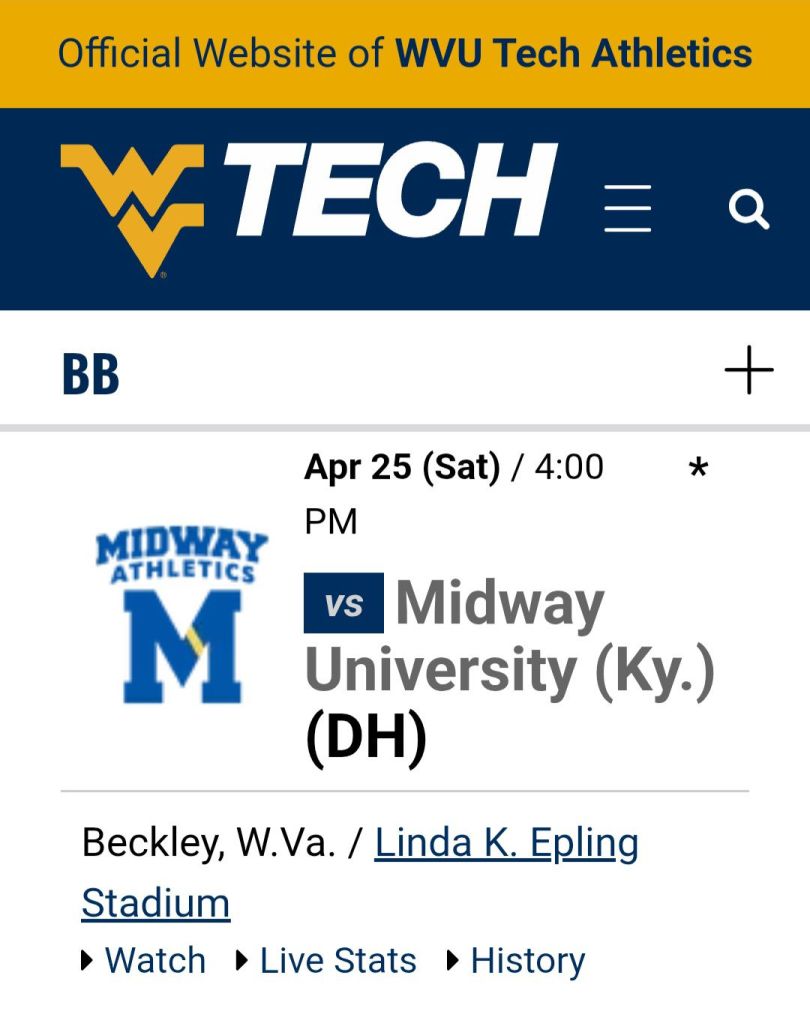810x1023 pixels.
Task: Select the BB sport heading
Action: (90, 373)
